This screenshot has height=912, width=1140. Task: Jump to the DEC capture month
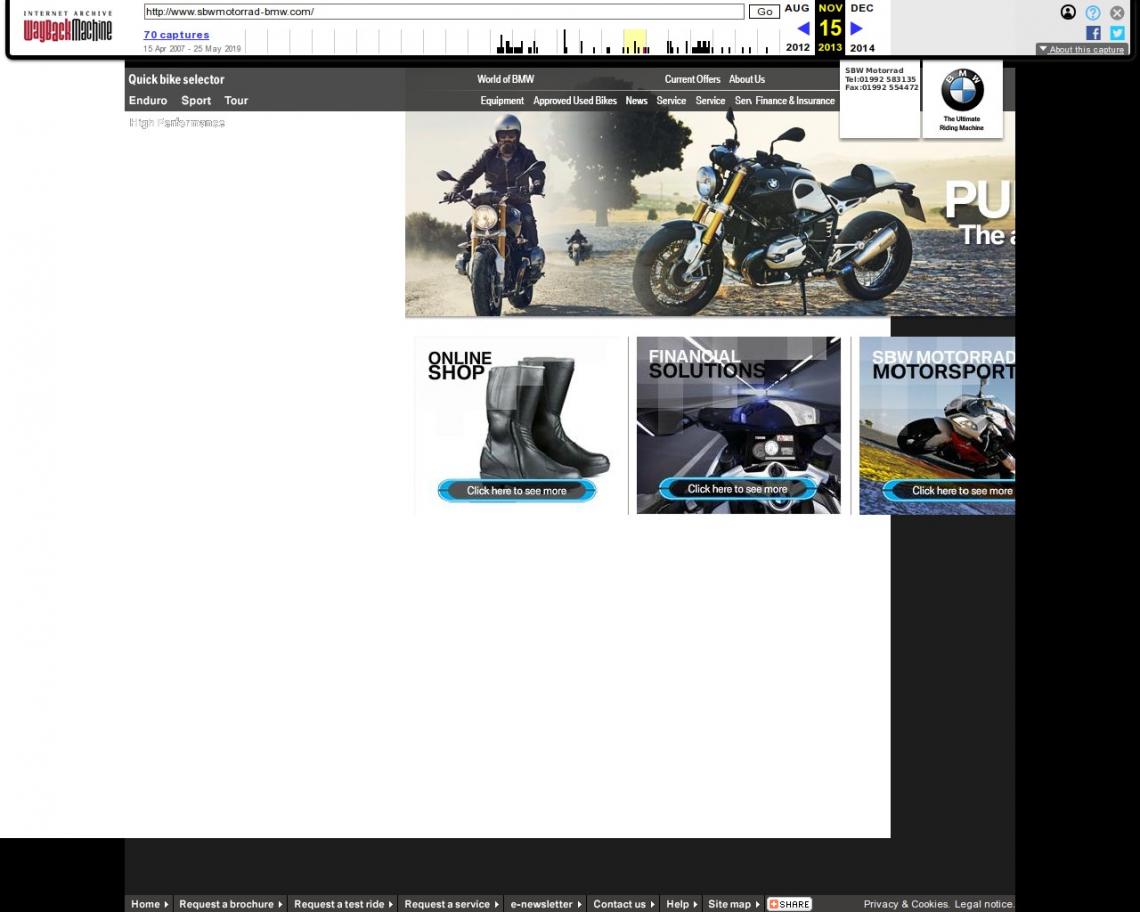point(862,8)
